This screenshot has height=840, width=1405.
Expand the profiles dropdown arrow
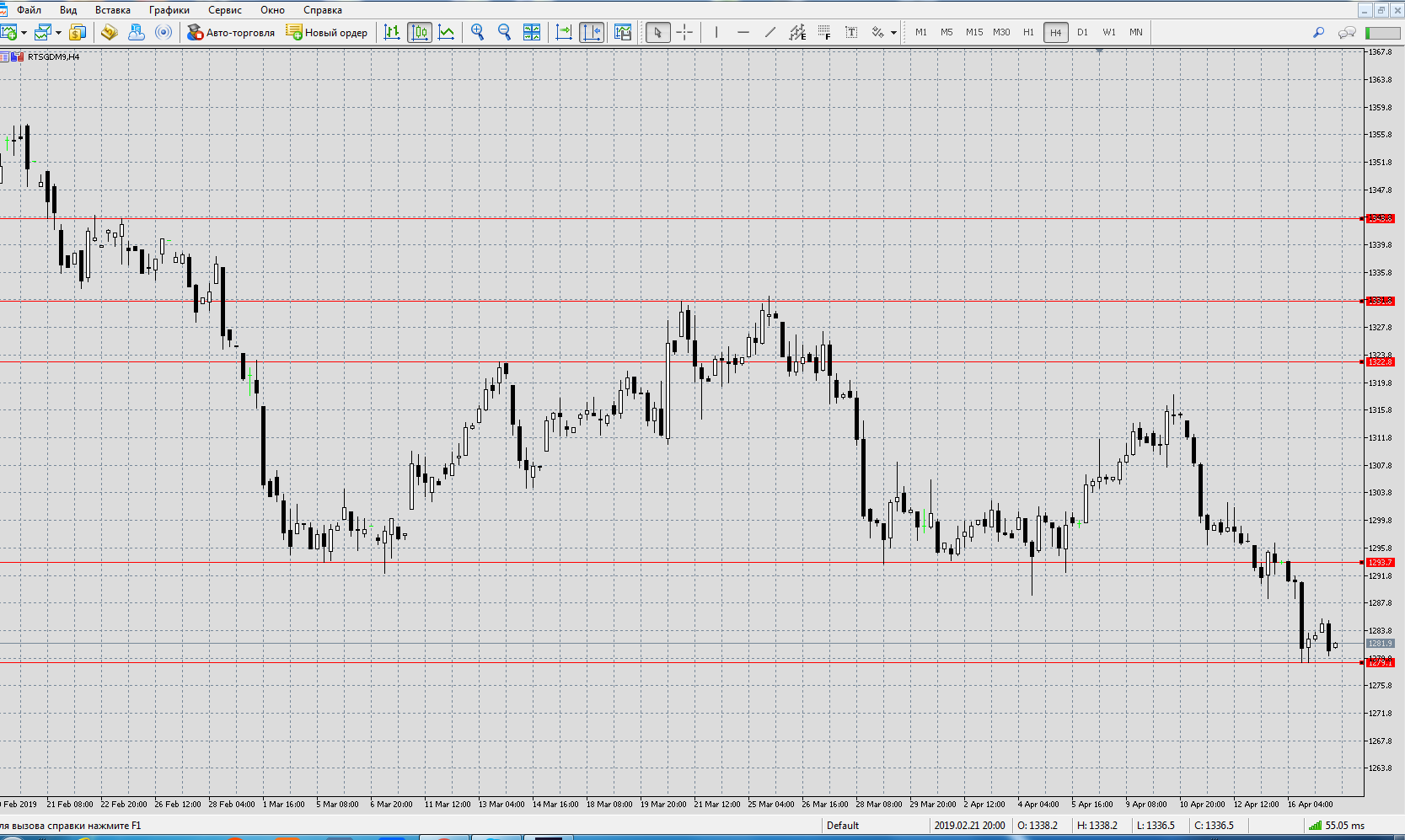coord(58,33)
